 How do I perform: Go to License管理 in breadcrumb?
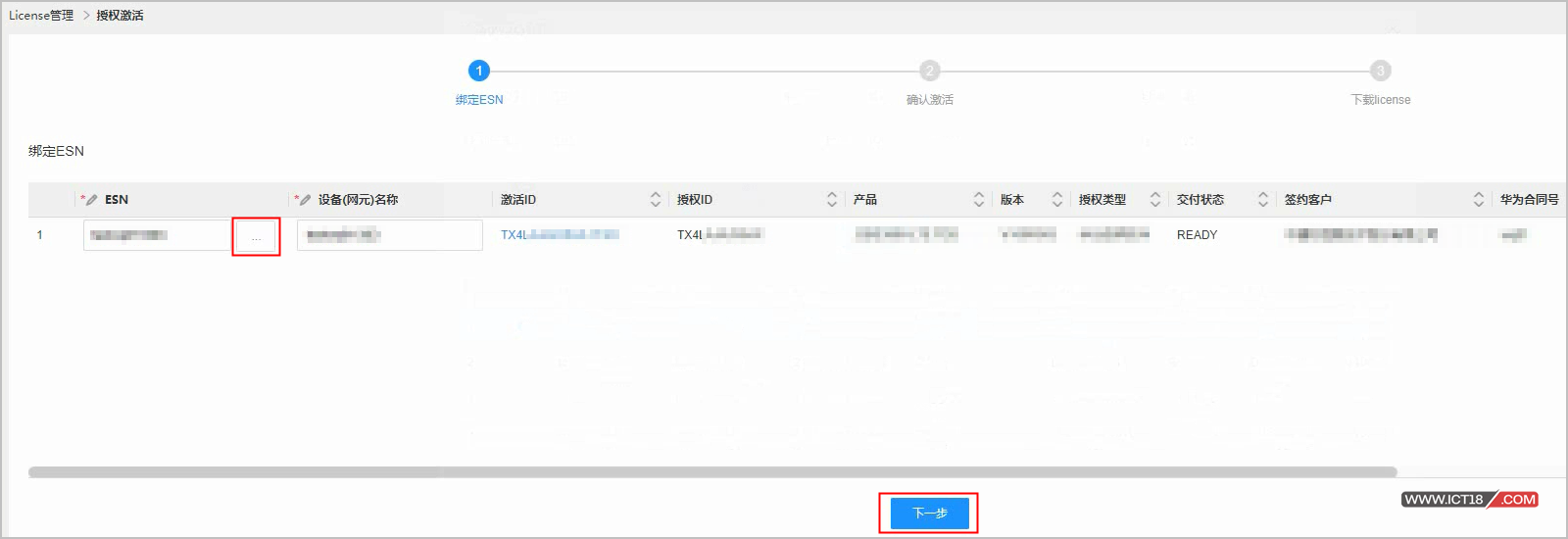click(41, 16)
